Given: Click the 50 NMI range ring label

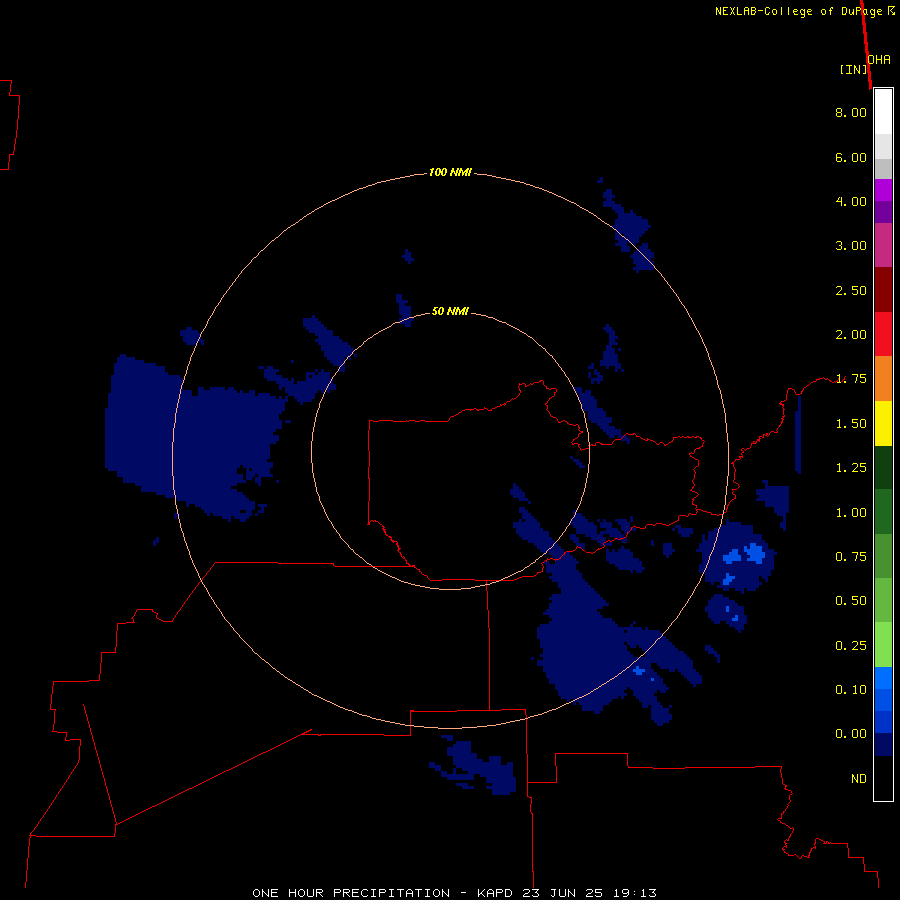Looking at the screenshot, I should [450, 312].
